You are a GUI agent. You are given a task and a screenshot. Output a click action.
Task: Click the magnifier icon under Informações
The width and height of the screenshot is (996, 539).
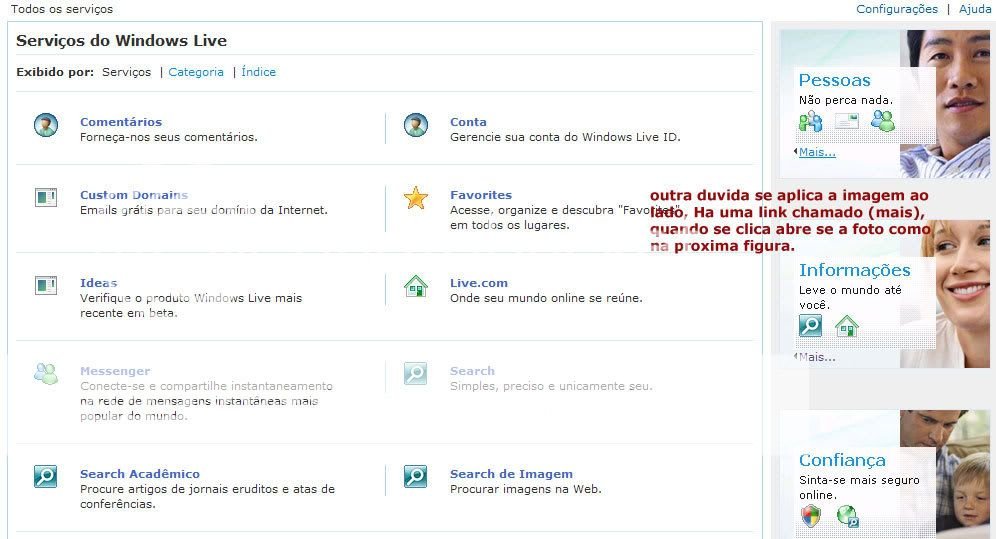point(810,326)
